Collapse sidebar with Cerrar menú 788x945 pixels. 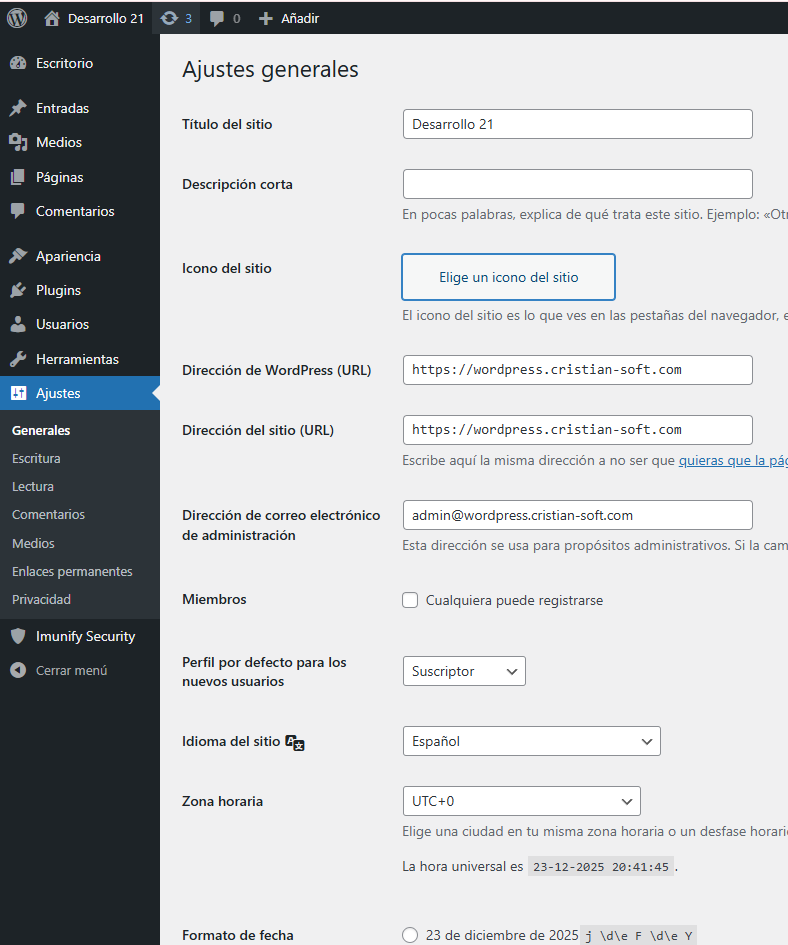click(71, 670)
